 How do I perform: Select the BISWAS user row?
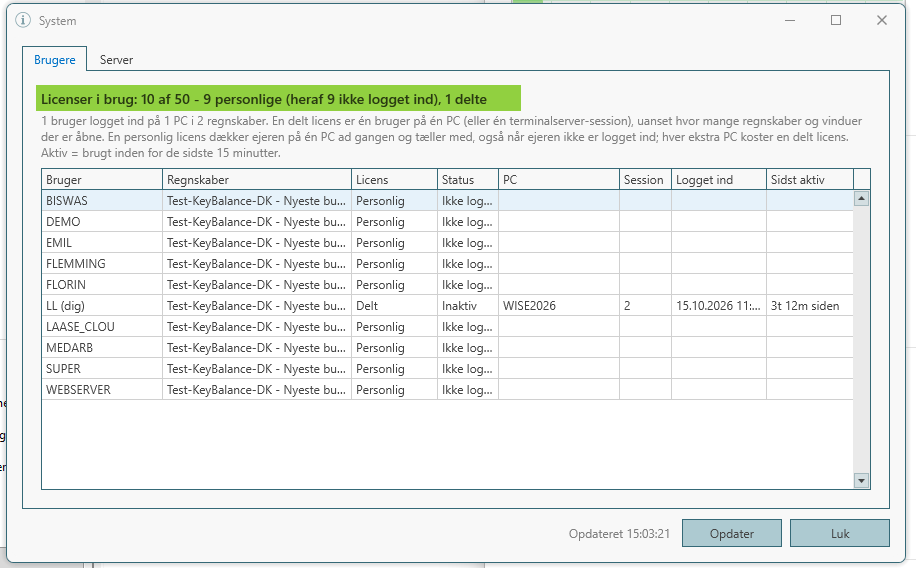point(447,200)
